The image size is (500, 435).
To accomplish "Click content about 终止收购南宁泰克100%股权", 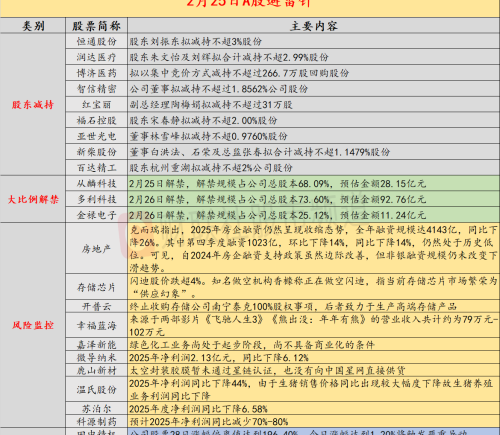I will (293, 306).
